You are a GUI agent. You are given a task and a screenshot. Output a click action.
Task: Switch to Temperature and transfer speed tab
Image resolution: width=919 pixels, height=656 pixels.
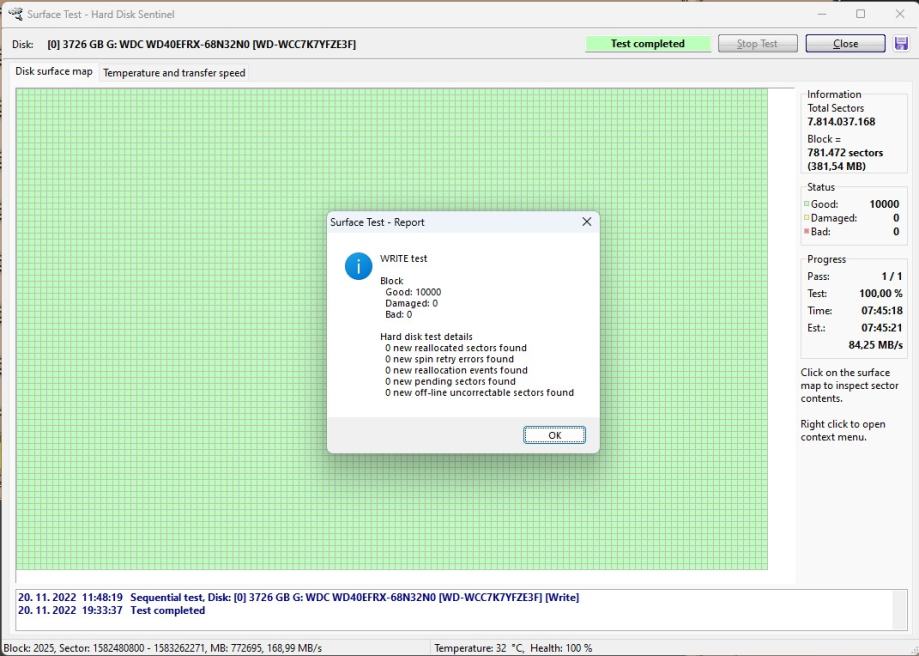(174, 73)
